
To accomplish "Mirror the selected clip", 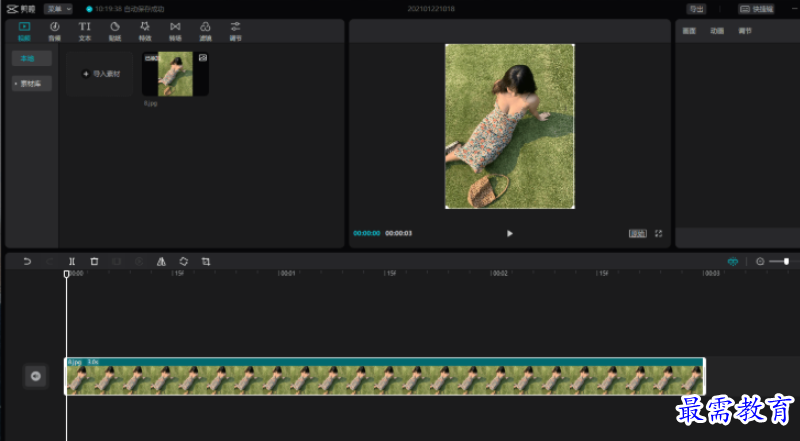I will 161,261.
